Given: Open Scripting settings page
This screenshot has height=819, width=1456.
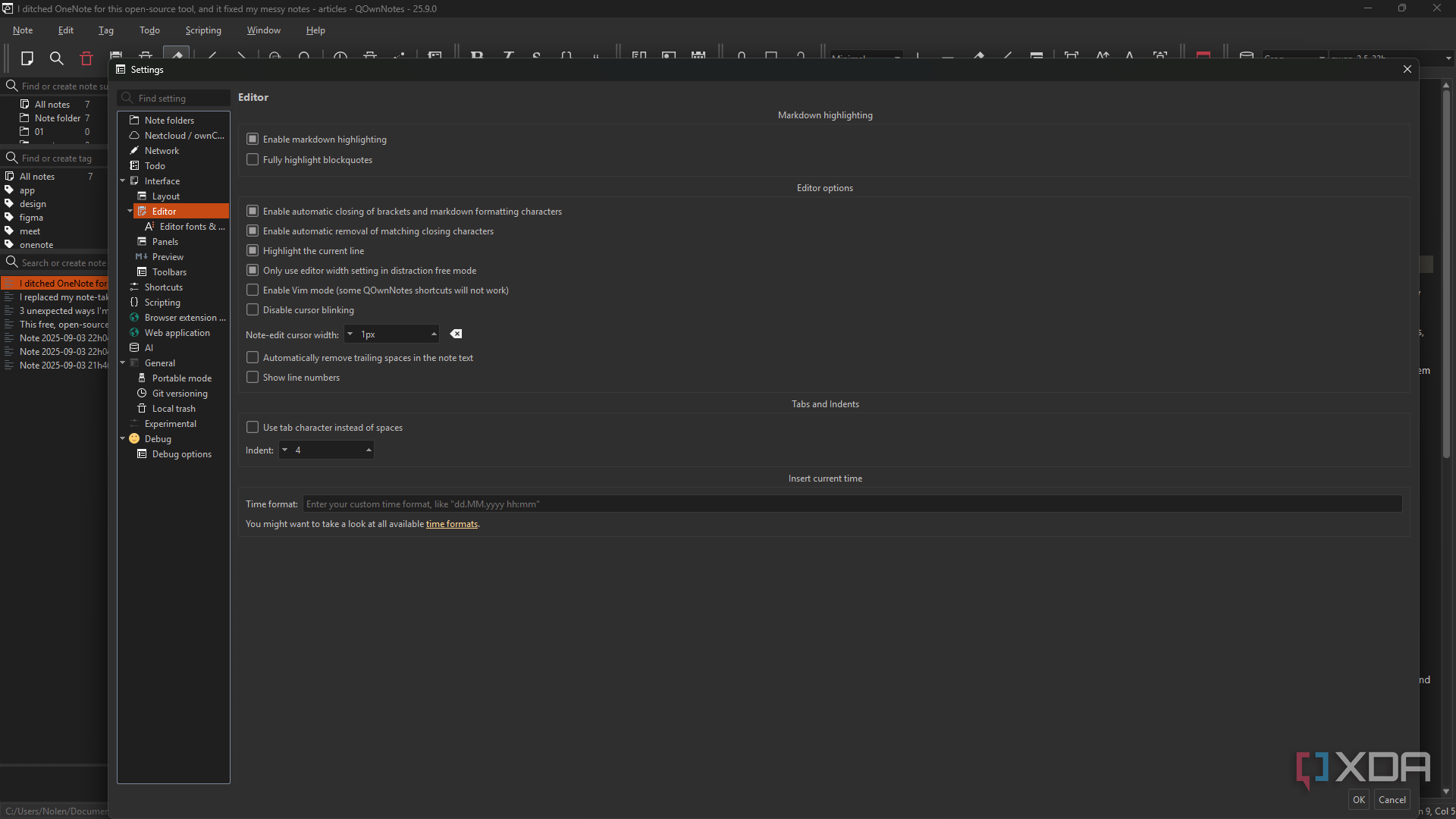Looking at the screenshot, I should pos(162,303).
